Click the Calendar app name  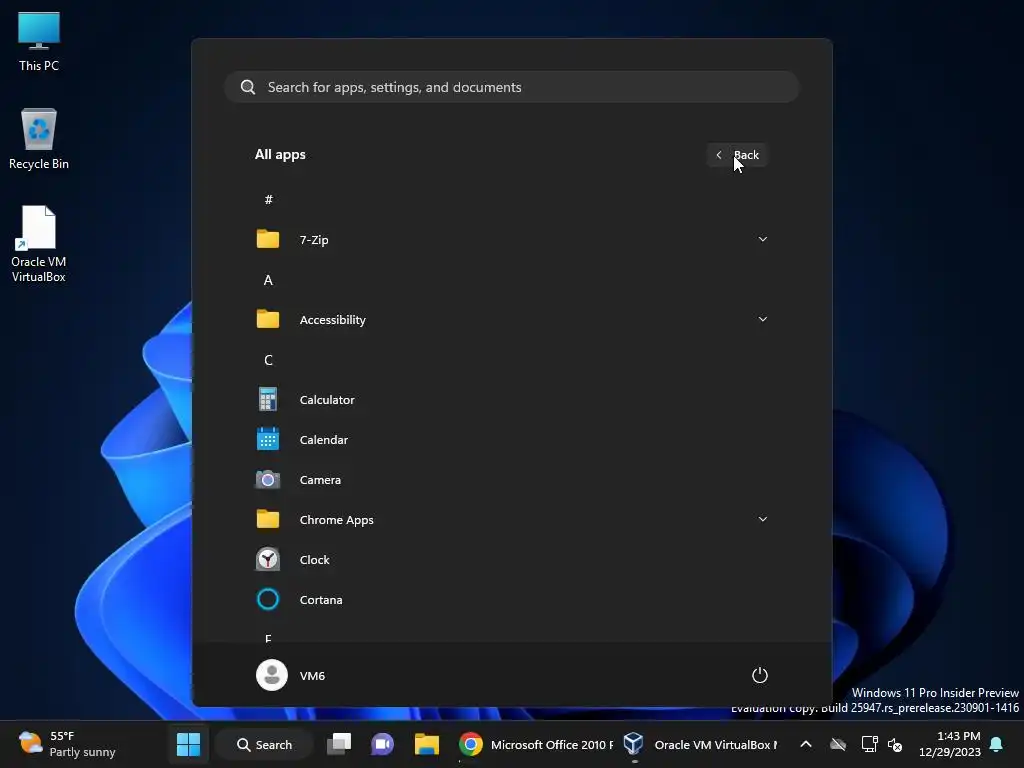324,439
